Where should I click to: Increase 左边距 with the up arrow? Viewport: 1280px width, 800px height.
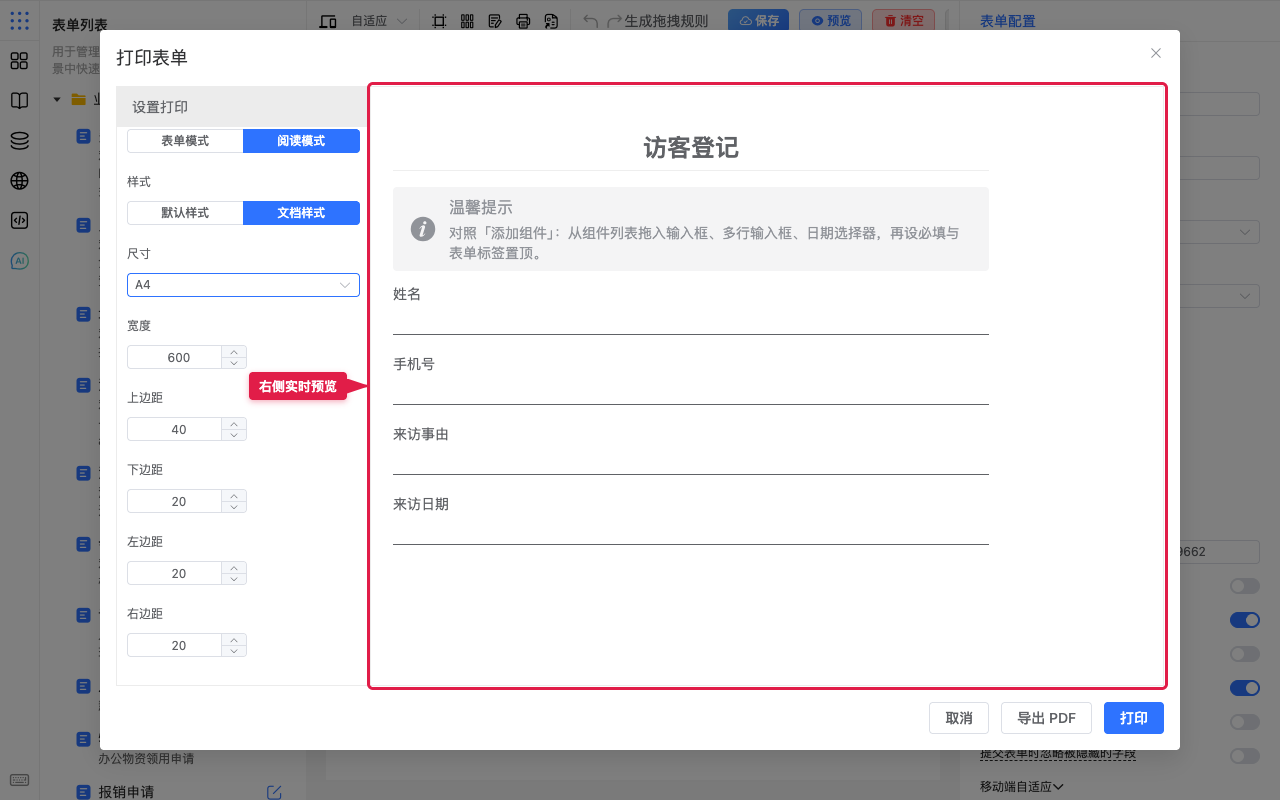[234, 567]
